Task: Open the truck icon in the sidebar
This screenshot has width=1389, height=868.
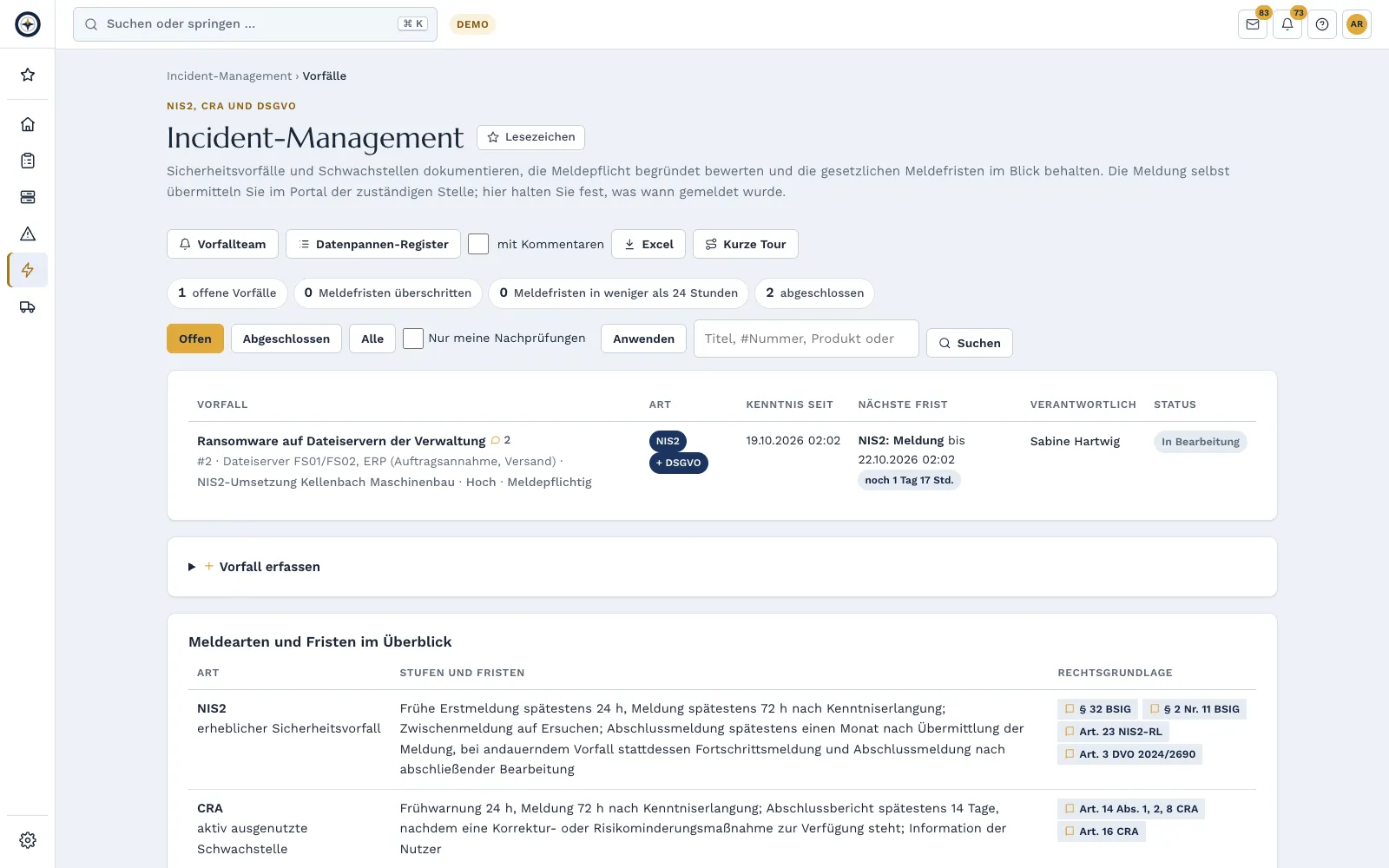Action: tap(28, 306)
